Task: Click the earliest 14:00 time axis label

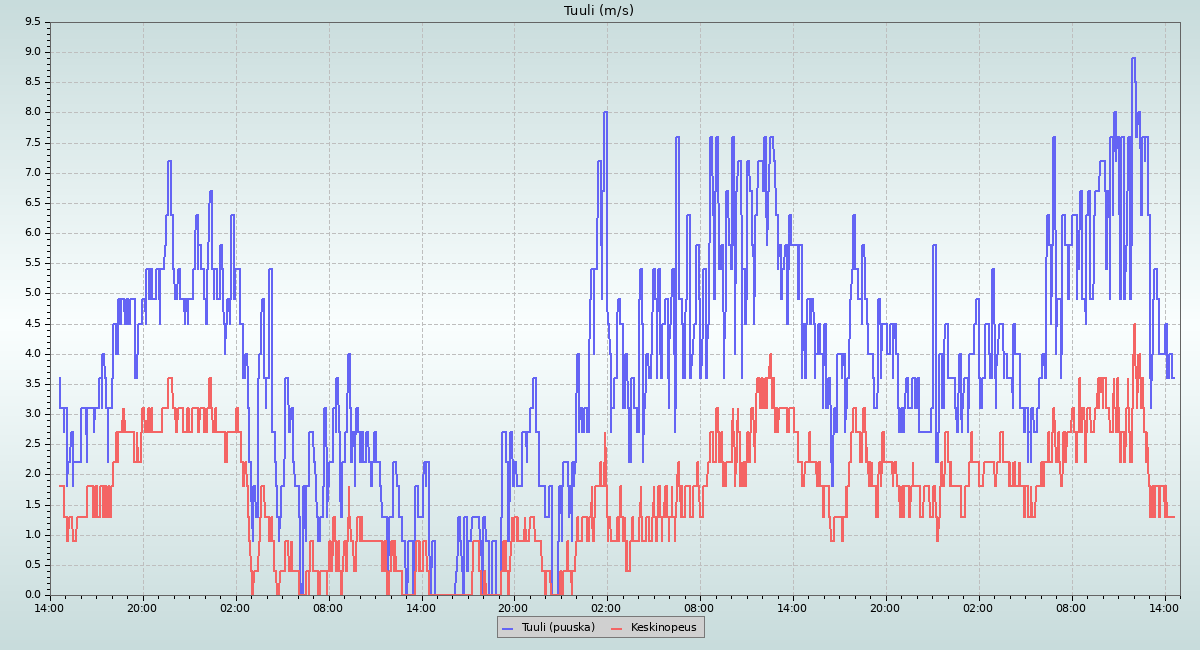Action: click(50, 607)
